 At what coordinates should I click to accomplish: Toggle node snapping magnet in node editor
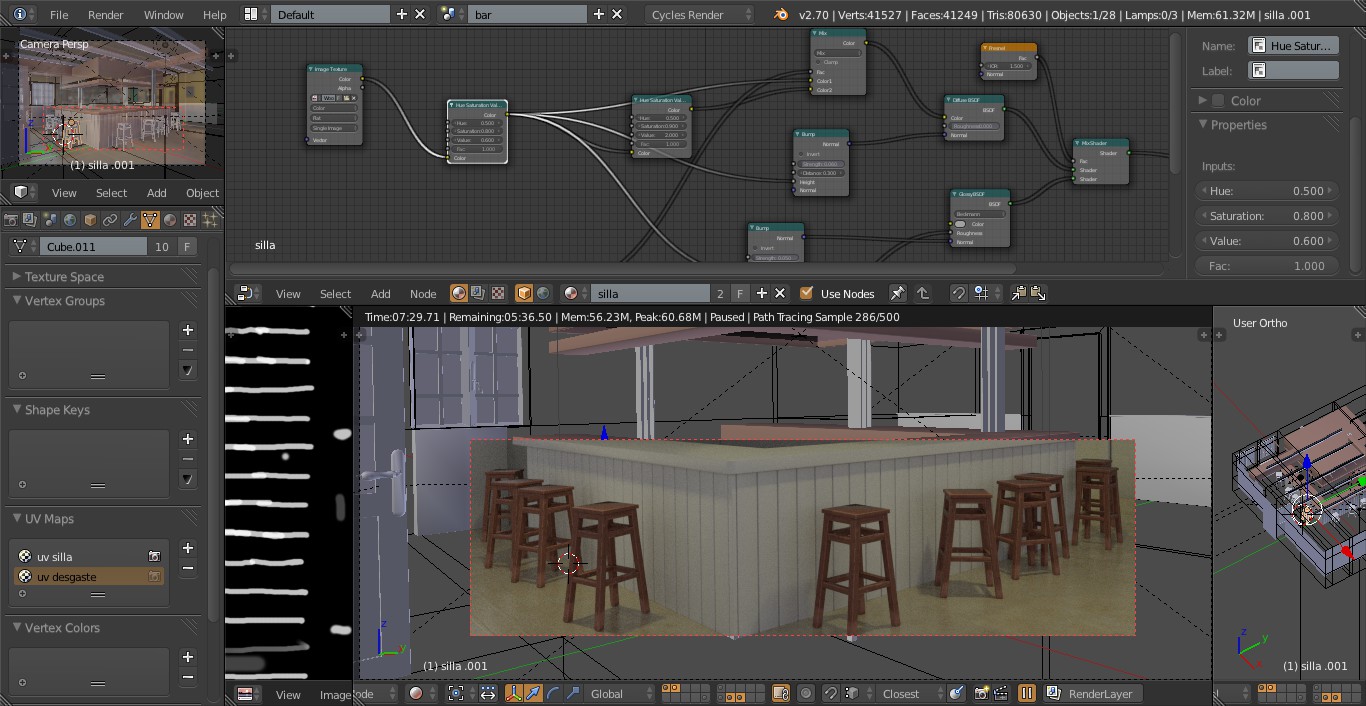click(958, 293)
